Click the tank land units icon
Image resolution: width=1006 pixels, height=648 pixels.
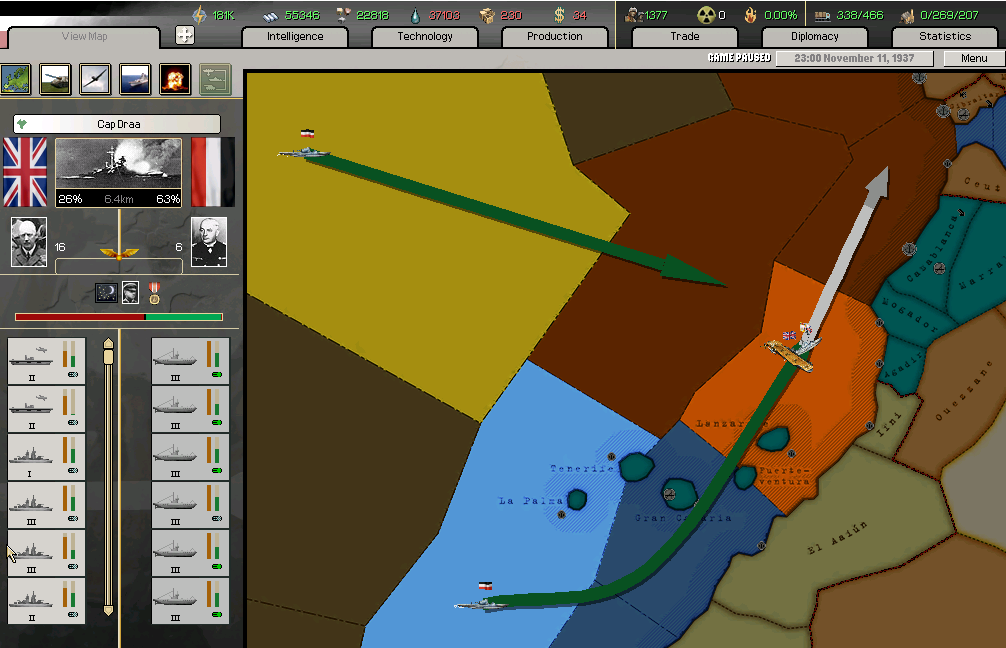[x=55, y=79]
